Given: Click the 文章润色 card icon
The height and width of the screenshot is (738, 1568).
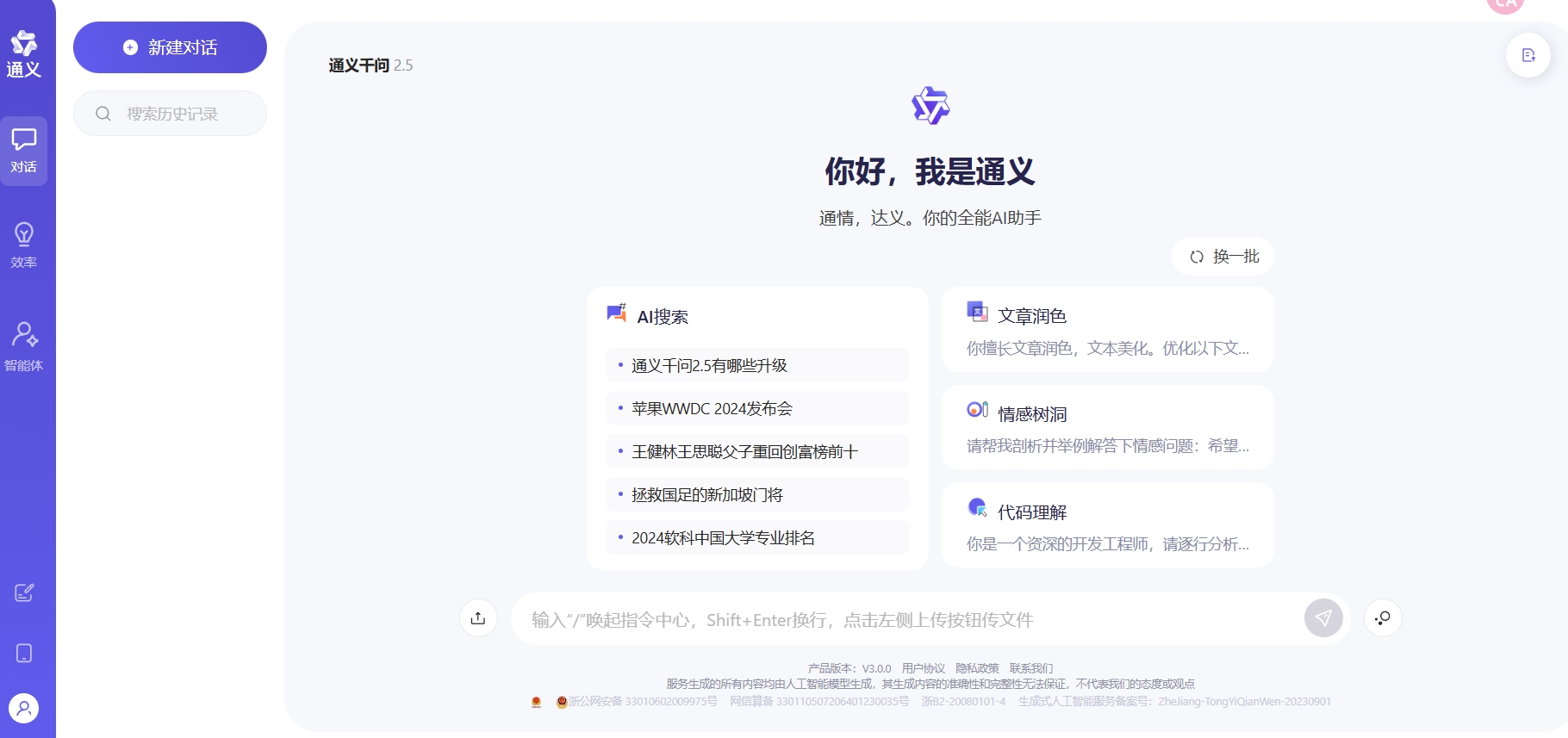Looking at the screenshot, I should [x=977, y=312].
